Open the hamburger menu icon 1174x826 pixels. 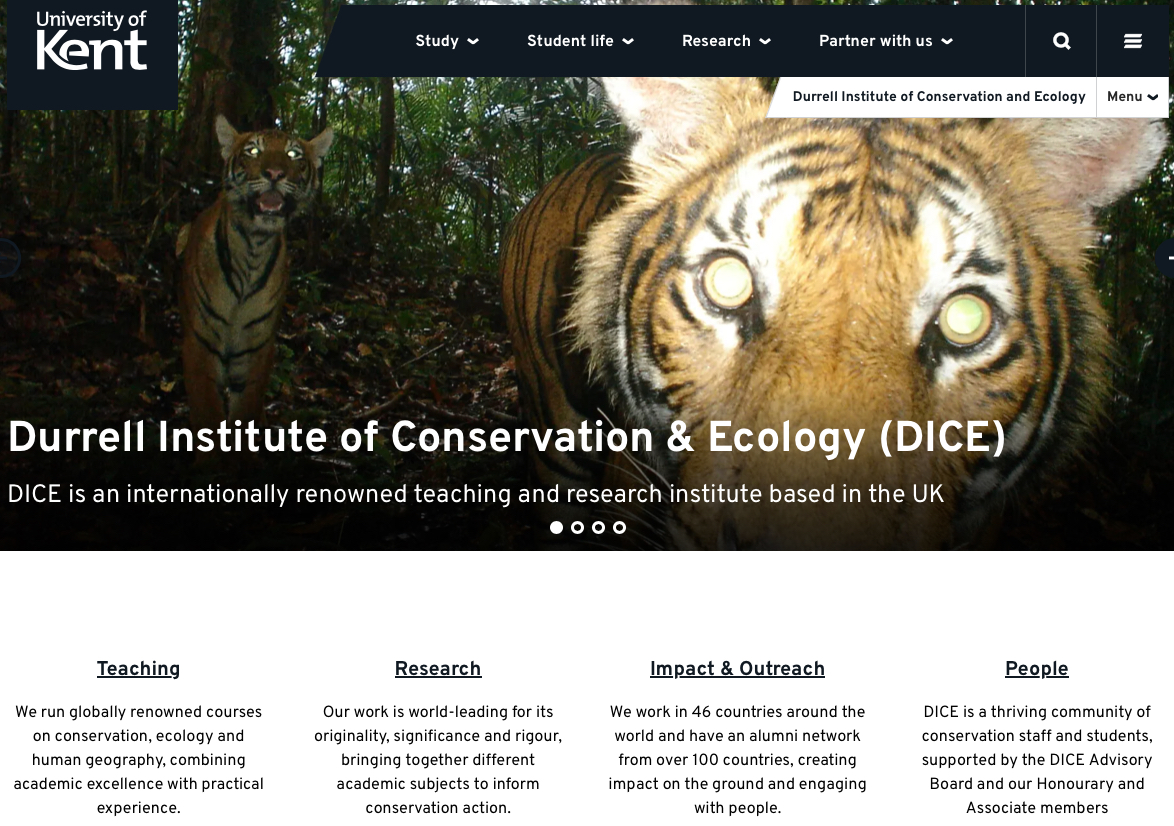pyautogui.click(x=1132, y=41)
